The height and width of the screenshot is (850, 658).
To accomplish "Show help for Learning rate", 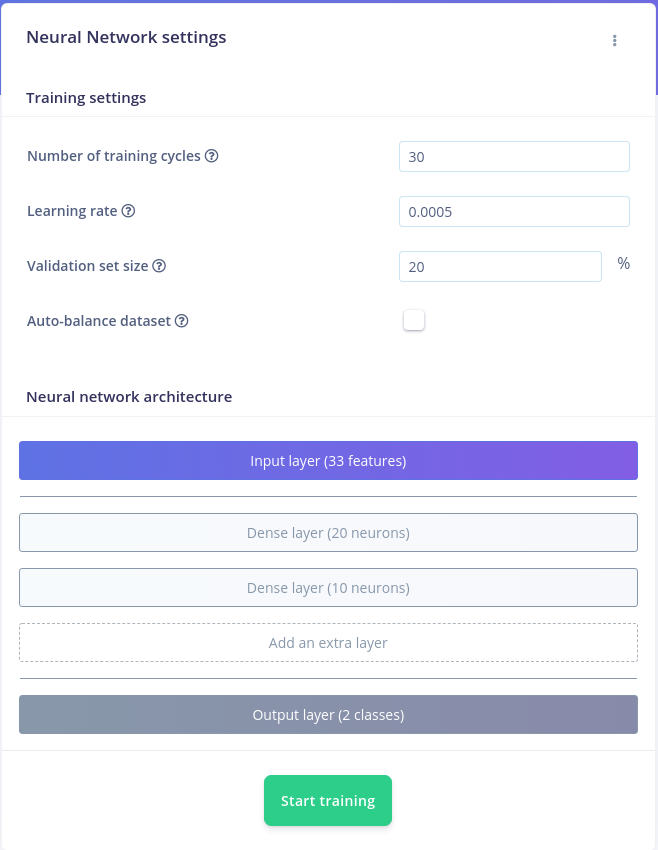I will 128,211.
